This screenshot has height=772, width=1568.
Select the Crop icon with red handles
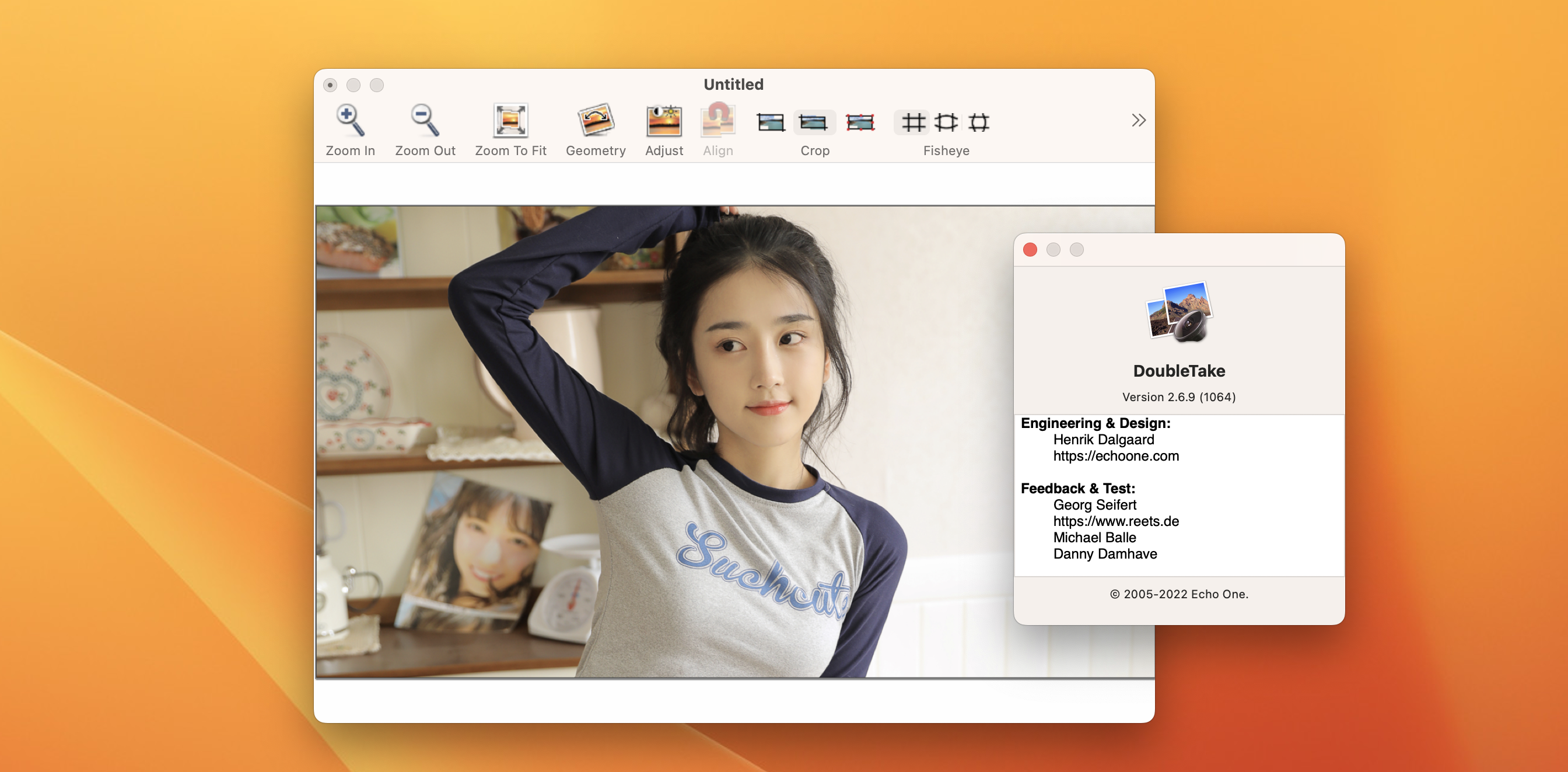[860, 122]
